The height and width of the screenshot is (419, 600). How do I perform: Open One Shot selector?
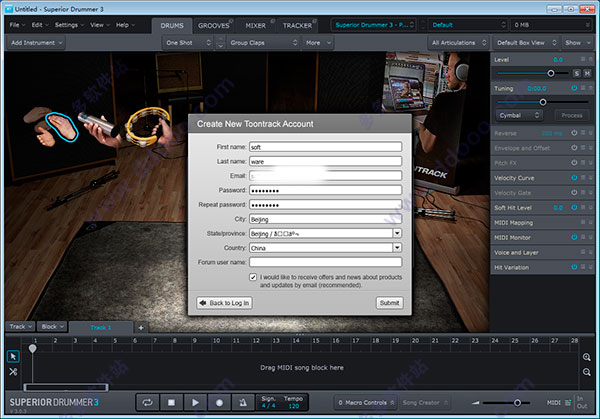pos(188,43)
